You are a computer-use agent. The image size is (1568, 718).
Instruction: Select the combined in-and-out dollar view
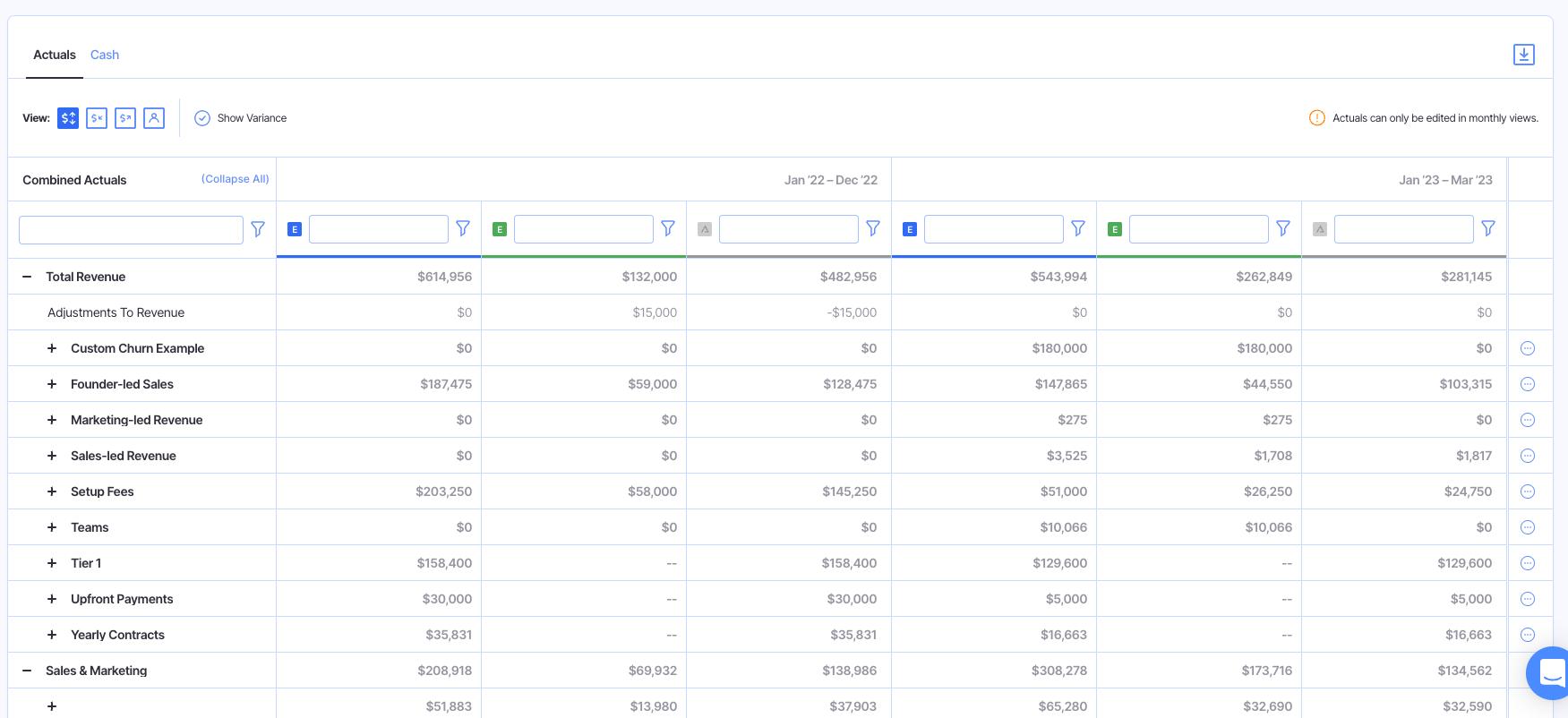point(68,118)
